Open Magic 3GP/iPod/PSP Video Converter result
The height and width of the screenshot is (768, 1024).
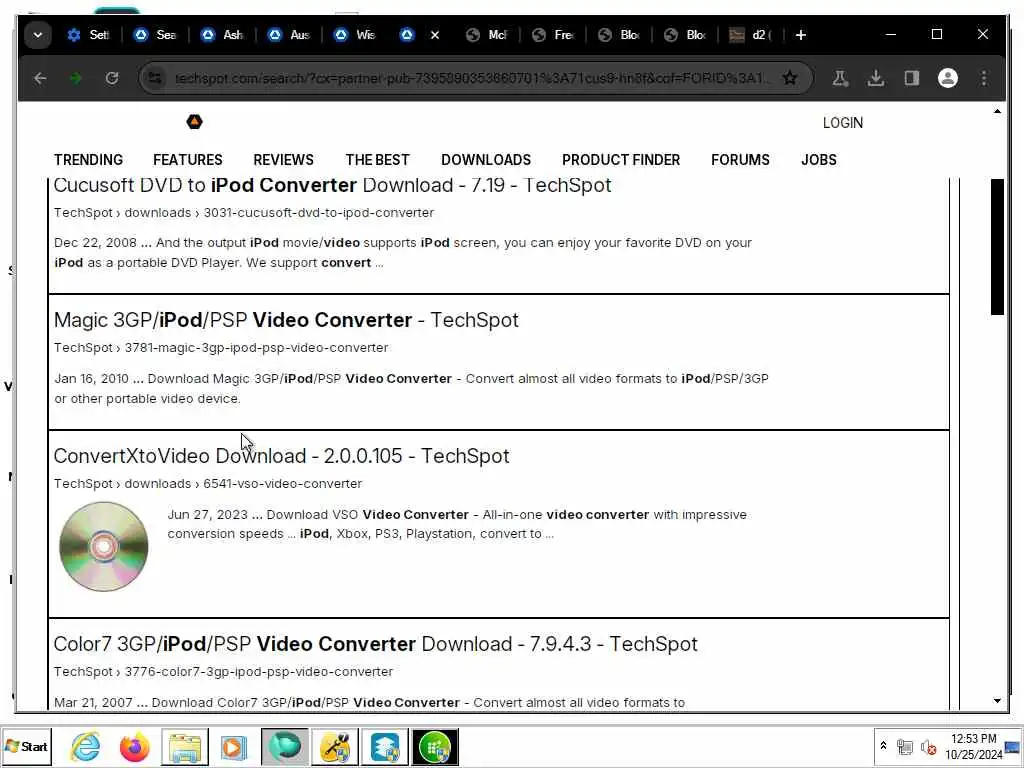pyautogui.click(x=286, y=320)
